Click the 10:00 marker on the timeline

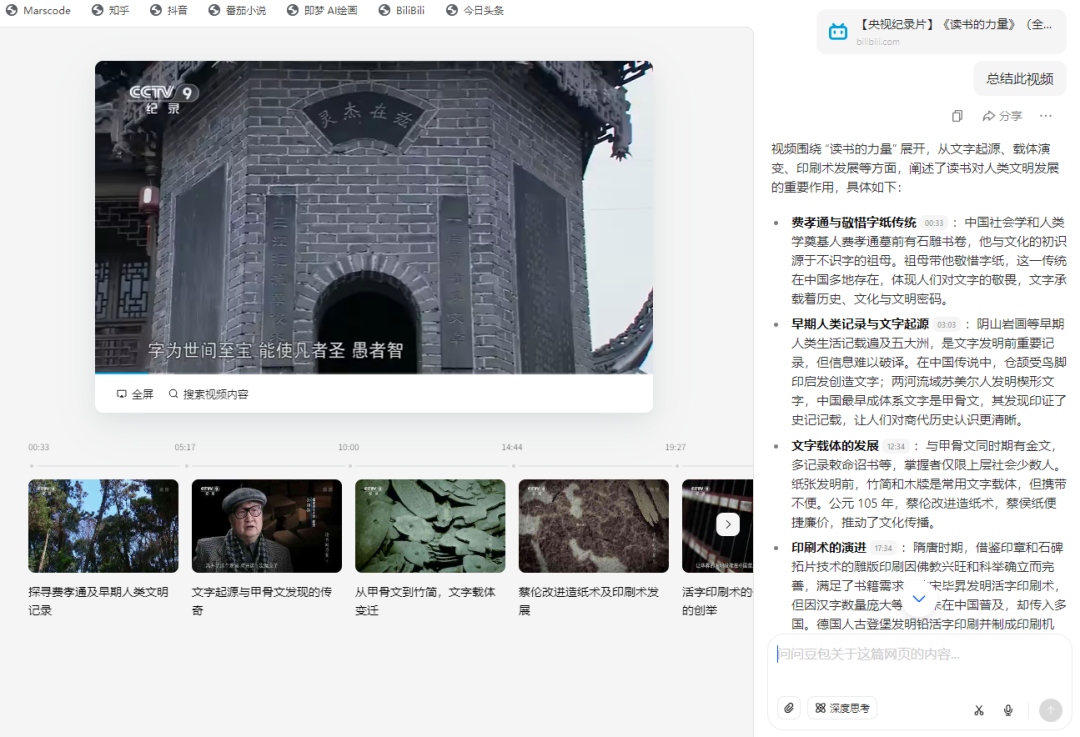pos(348,448)
